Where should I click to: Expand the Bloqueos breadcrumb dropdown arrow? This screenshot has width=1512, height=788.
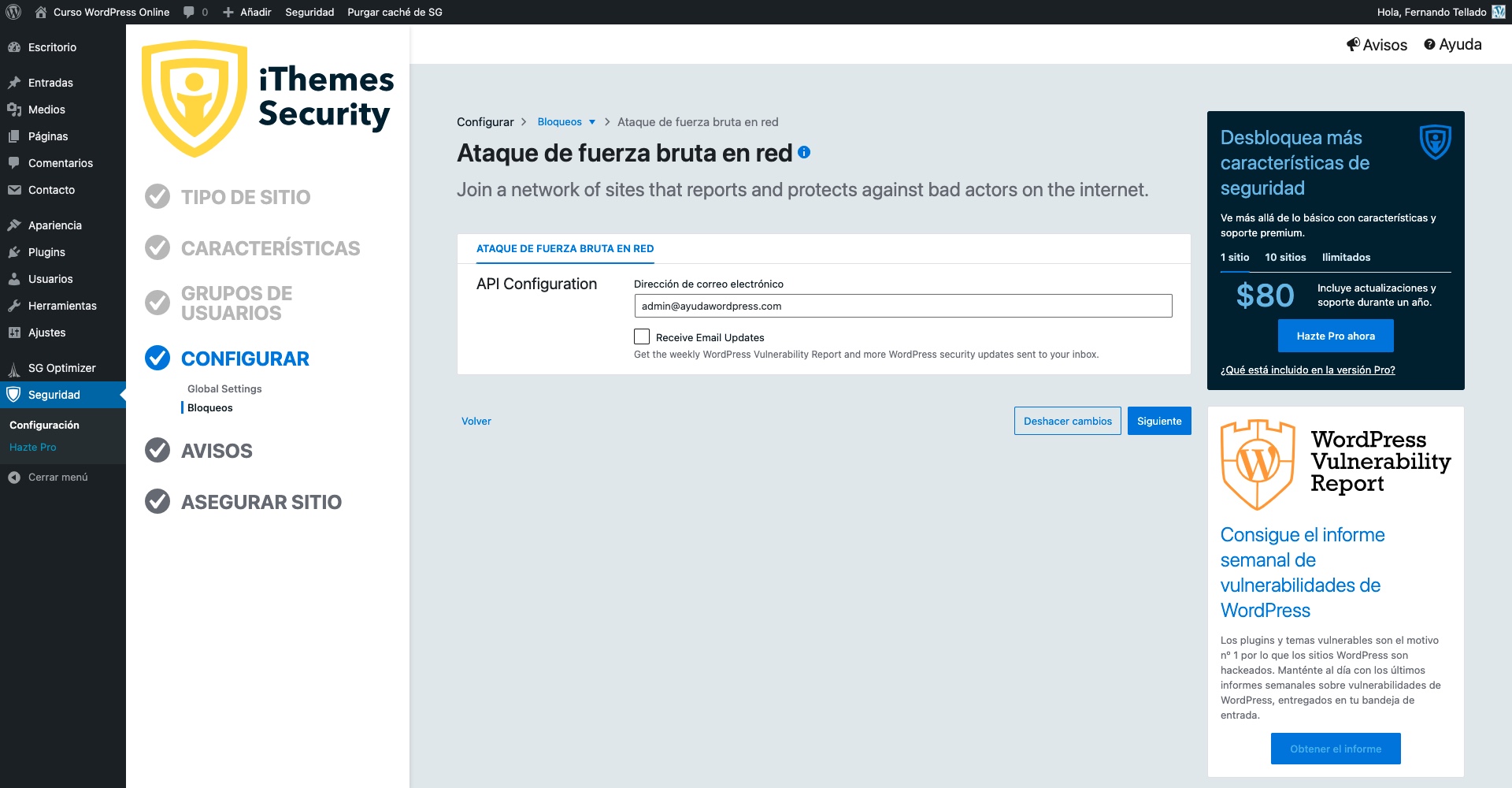click(592, 122)
